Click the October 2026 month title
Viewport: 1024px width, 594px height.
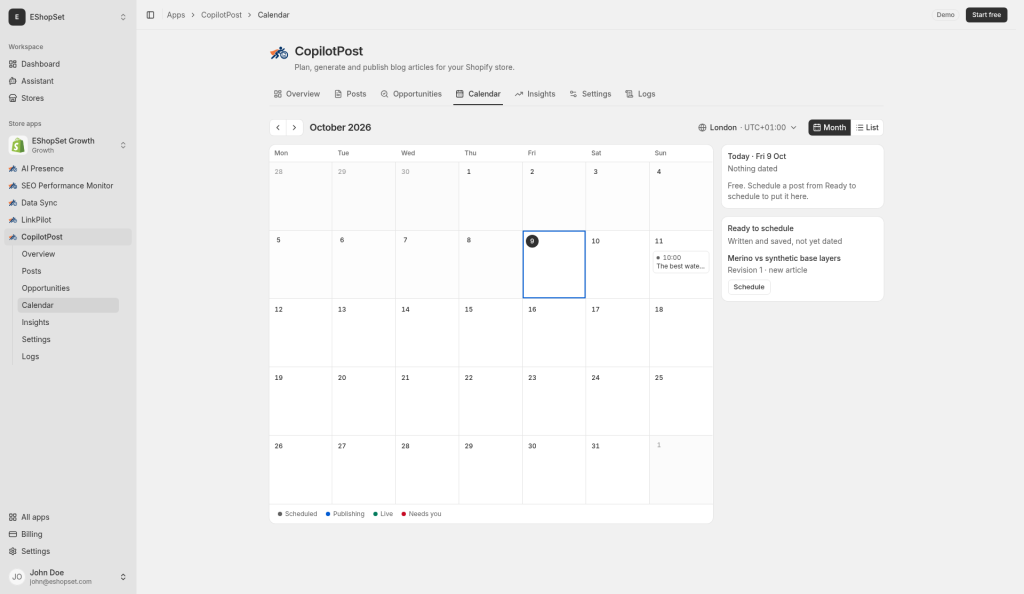tap(340, 128)
